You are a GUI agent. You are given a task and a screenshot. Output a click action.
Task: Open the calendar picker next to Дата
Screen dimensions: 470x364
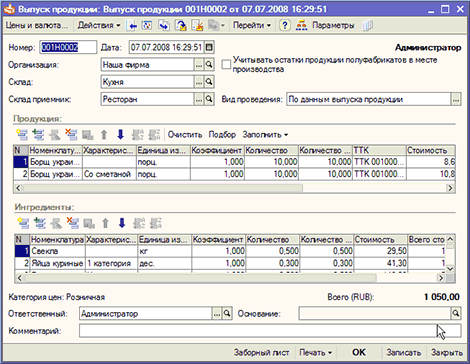209,47
